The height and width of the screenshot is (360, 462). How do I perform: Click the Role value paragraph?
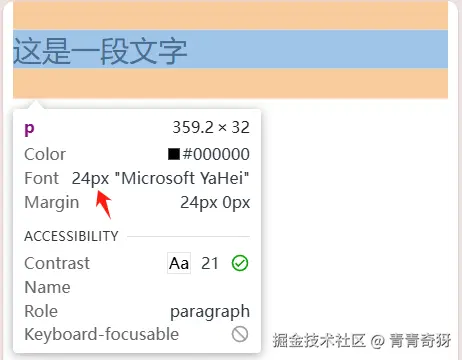(210, 312)
